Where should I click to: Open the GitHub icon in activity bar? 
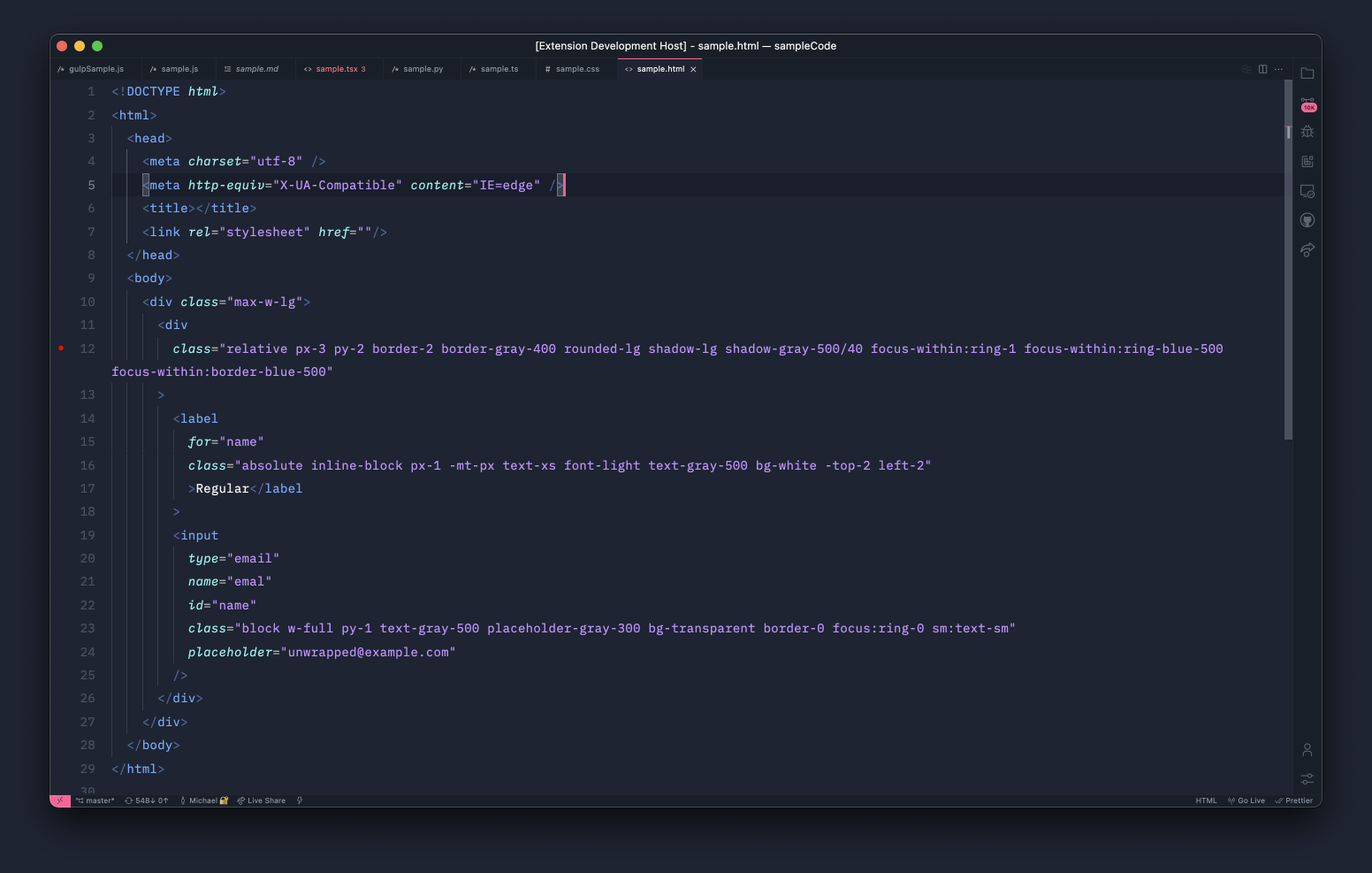(x=1307, y=220)
